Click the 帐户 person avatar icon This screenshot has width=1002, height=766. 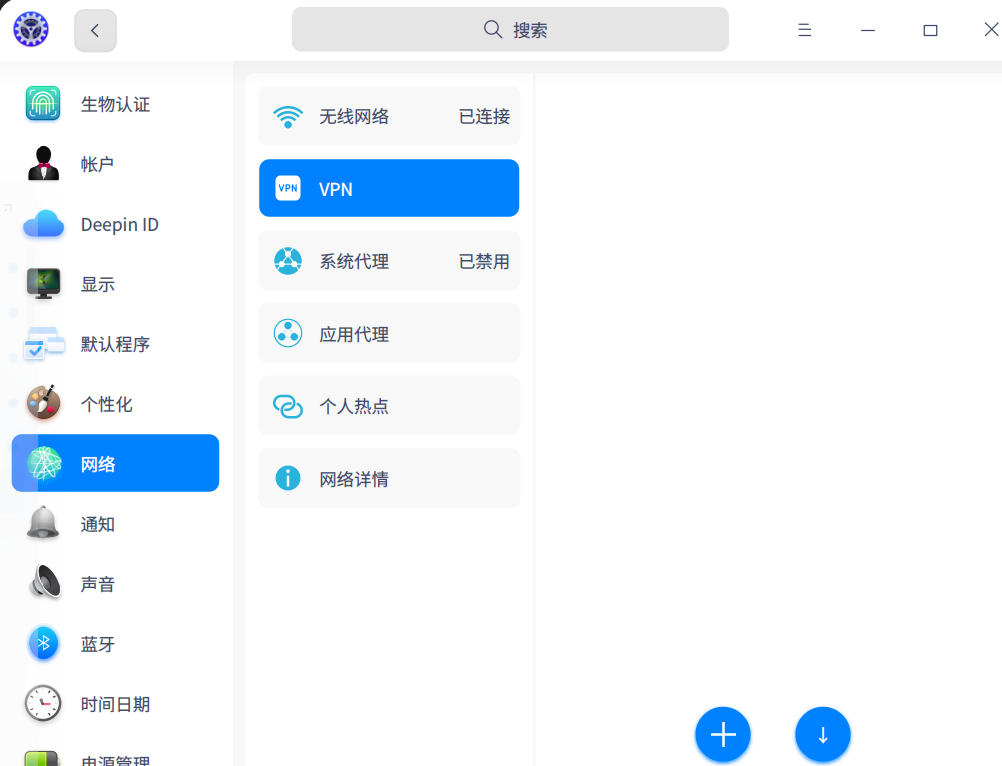tap(43, 164)
